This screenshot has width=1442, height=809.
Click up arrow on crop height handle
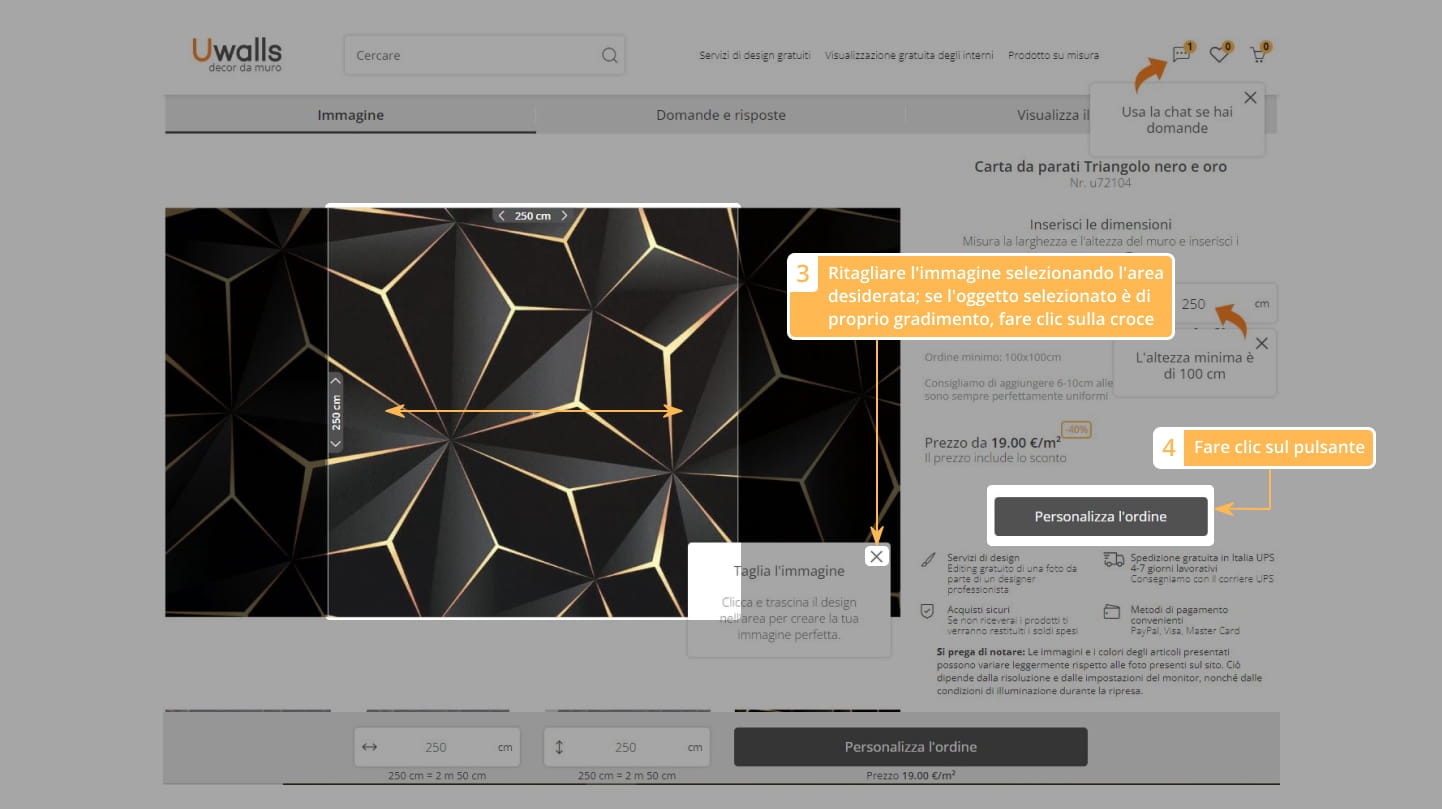[335, 380]
